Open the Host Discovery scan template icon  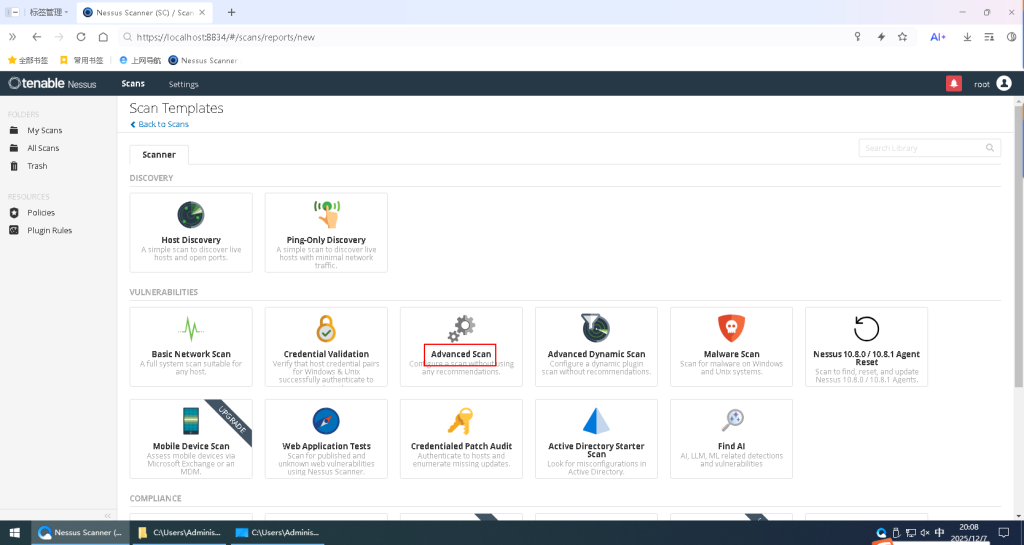pyautogui.click(x=191, y=215)
